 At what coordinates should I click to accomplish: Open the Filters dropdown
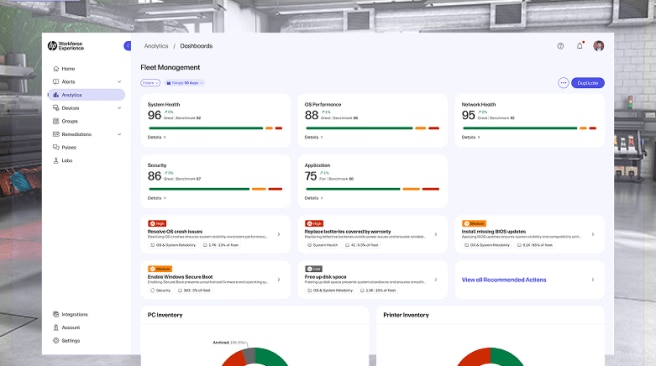pyautogui.click(x=150, y=83)
